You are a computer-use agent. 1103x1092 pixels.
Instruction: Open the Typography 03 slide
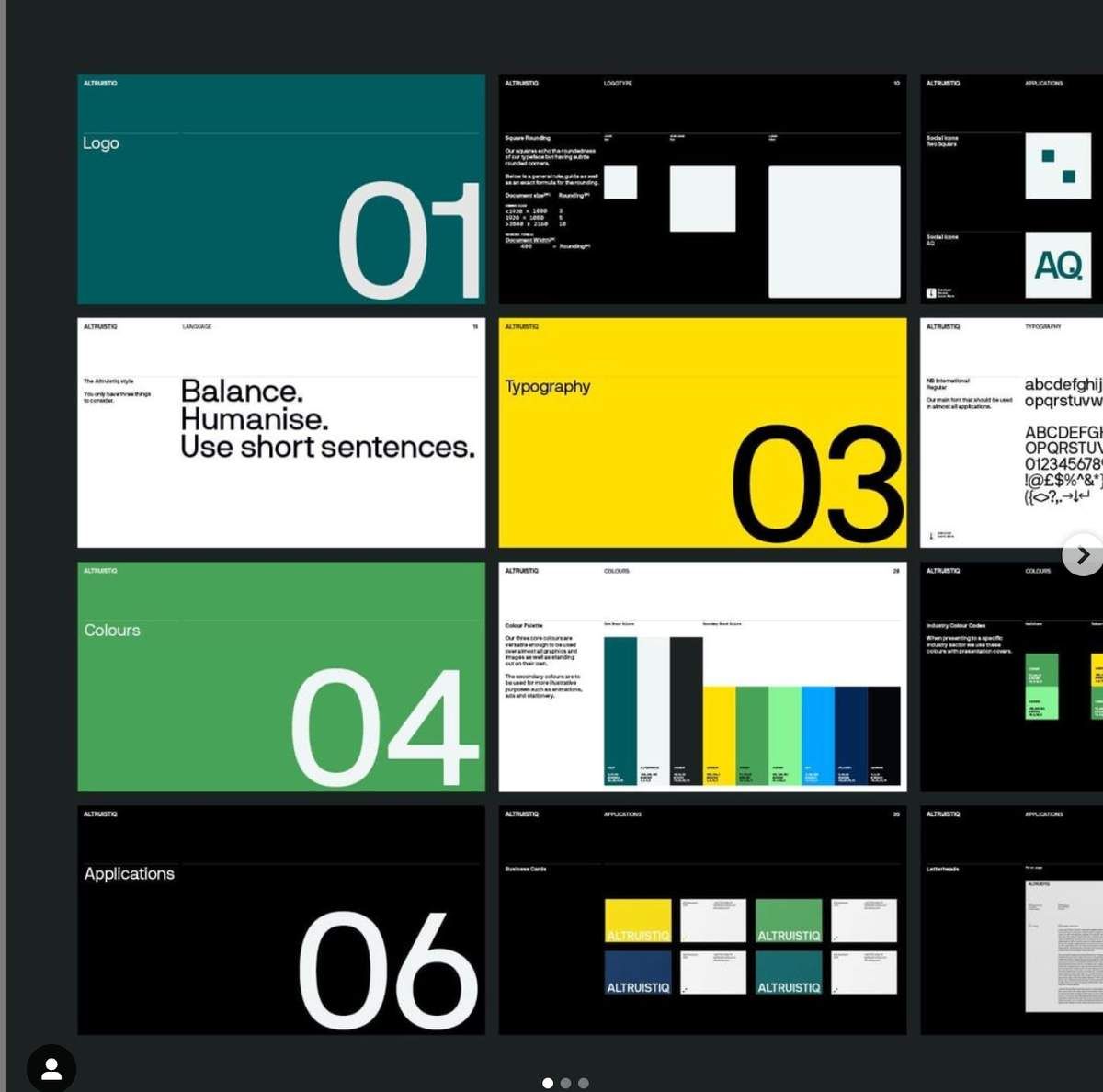[x=701, y=432]
